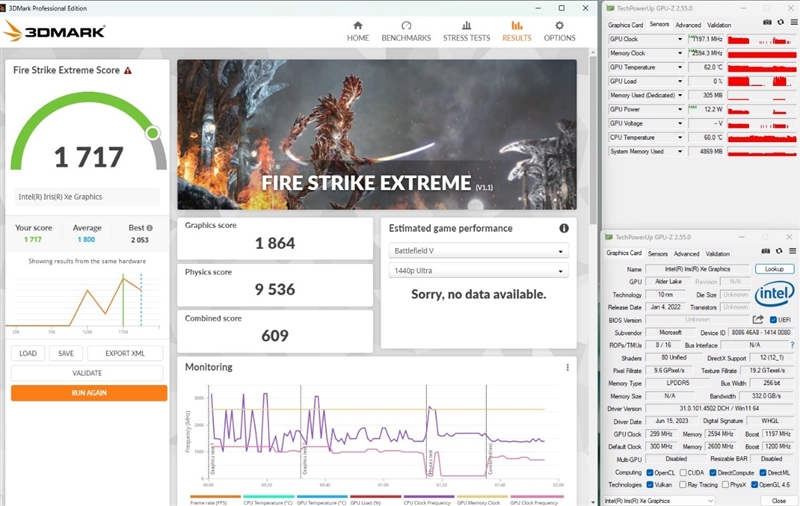Click the 3DMark logo

point(54,32)
